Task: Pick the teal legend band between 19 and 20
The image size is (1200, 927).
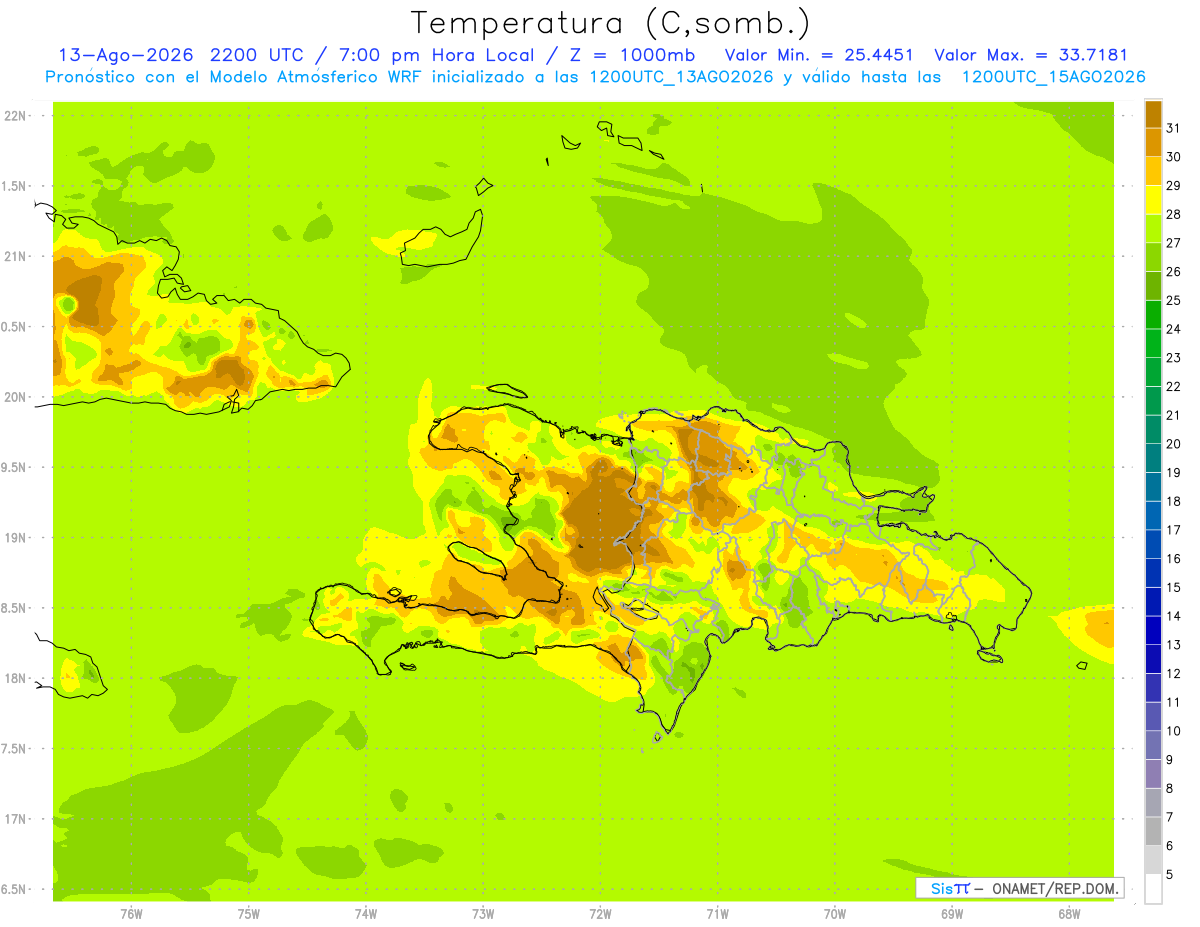Action: coord(1153,458)
